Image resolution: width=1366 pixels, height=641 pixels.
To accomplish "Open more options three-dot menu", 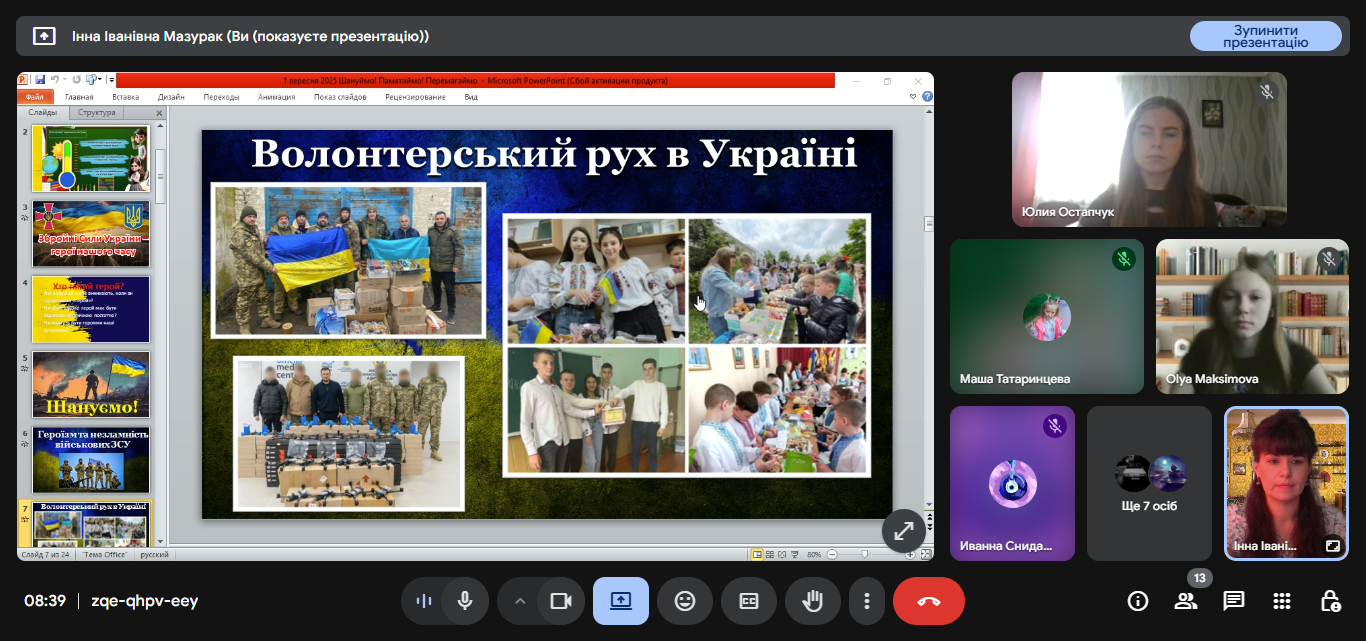I will tap(867, 601).
